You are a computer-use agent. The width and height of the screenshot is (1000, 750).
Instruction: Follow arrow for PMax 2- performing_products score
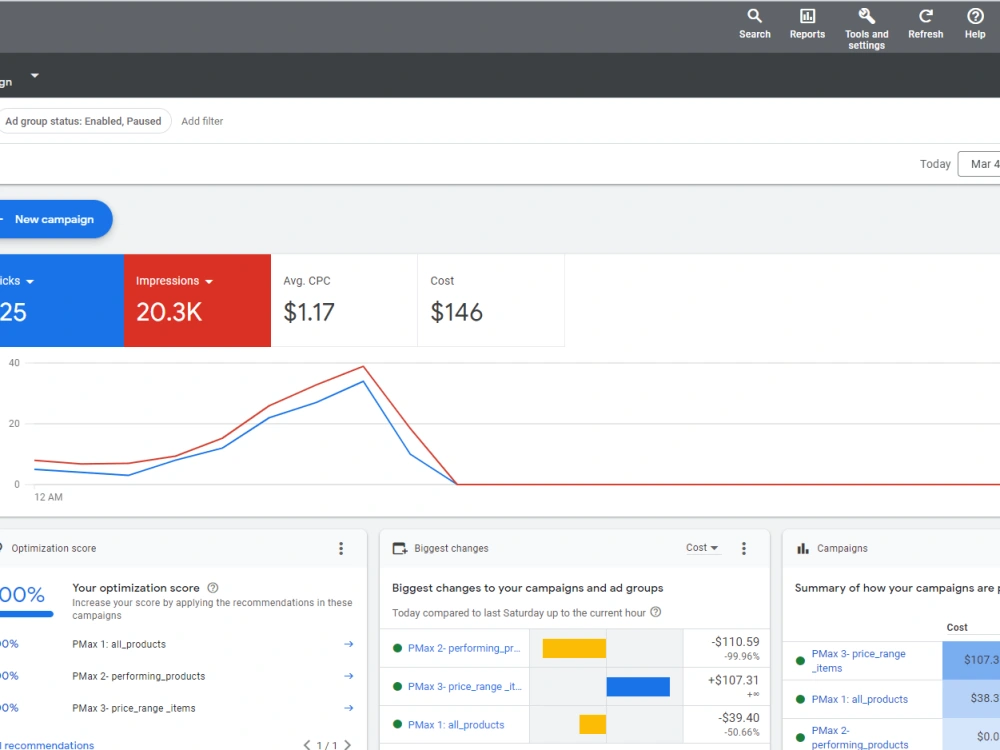pyautogui.click(x=348, y=676)
